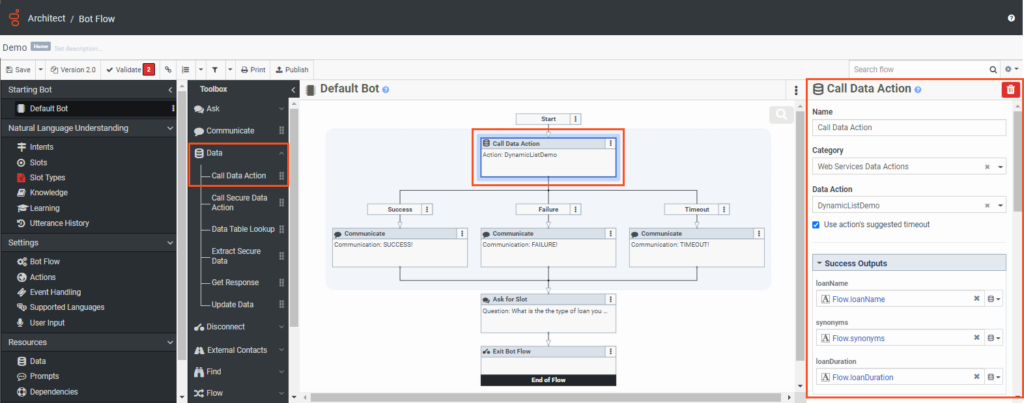The image size is (1024, 403).
Task: Toggle Use action's suggested timeout checkbox
Action: tap(816, 225)
